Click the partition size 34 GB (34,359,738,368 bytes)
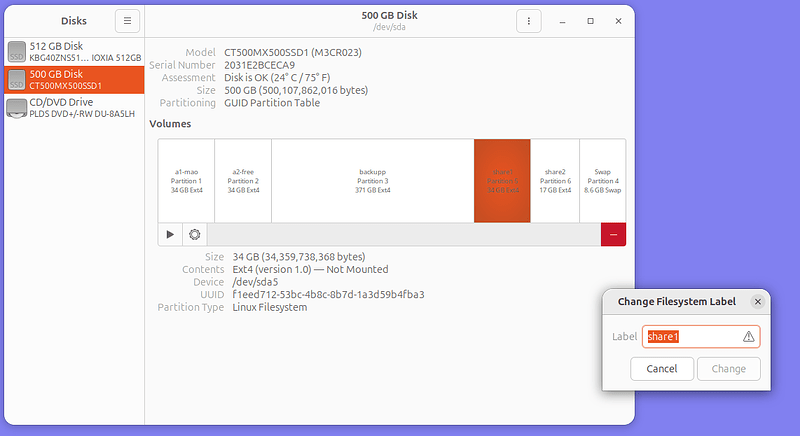Viewport: 800px width, 436px height. 299,257
